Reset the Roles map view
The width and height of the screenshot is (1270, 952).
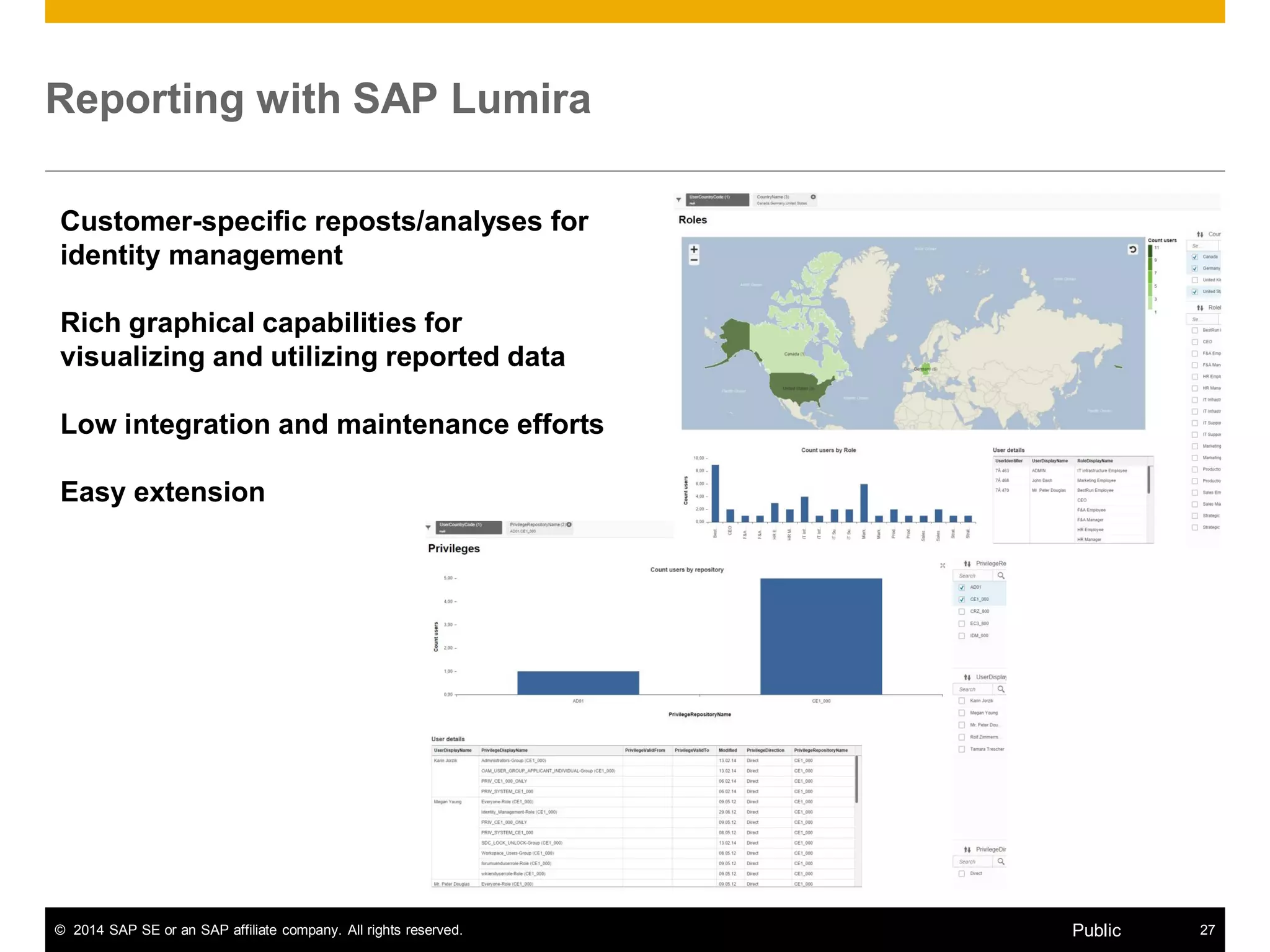coord(1132,250)
